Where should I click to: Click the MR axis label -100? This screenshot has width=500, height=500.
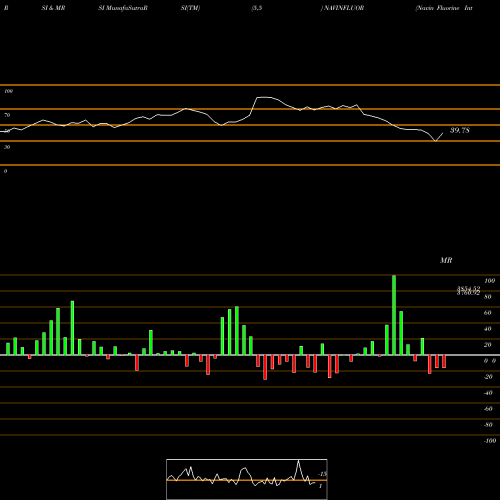click(490, 441)
